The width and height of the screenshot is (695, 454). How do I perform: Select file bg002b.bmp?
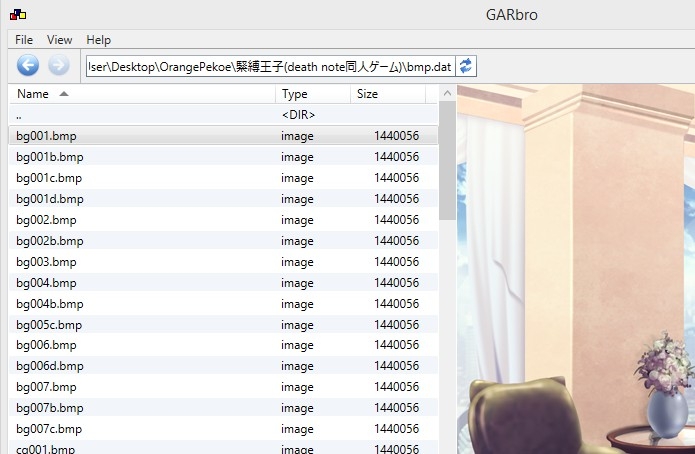pyautogui.click(x=223, y=241)
